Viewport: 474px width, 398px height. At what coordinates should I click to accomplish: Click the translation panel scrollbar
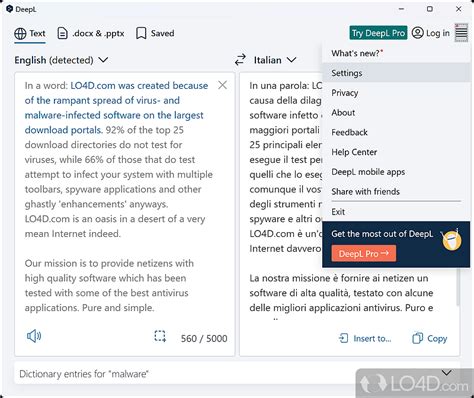coord(458,287)
